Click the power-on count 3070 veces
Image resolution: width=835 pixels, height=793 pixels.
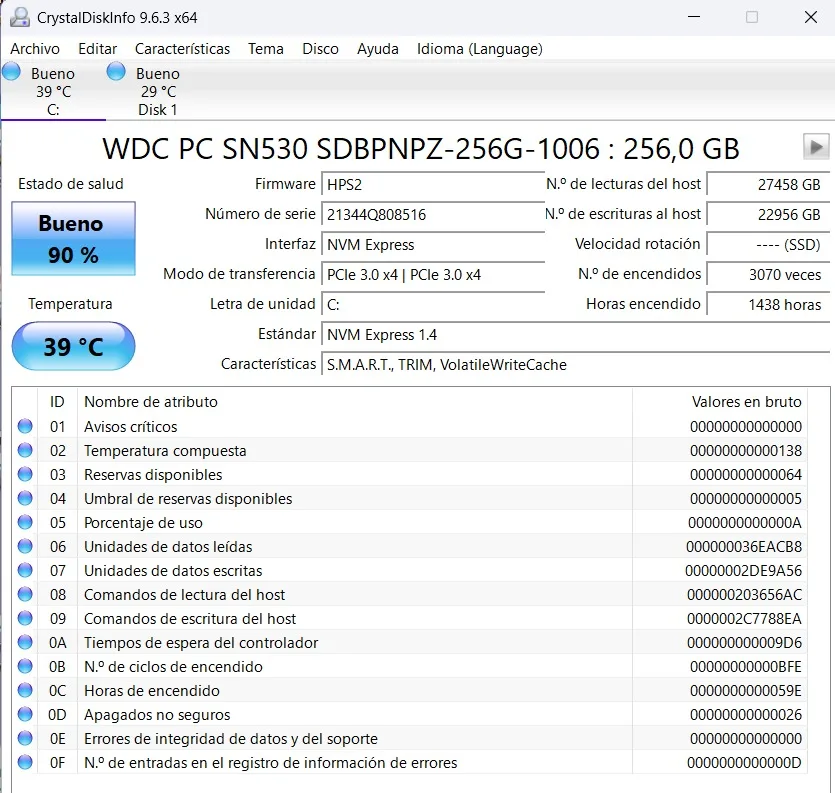pyautogui.click(x=768, y=274)
